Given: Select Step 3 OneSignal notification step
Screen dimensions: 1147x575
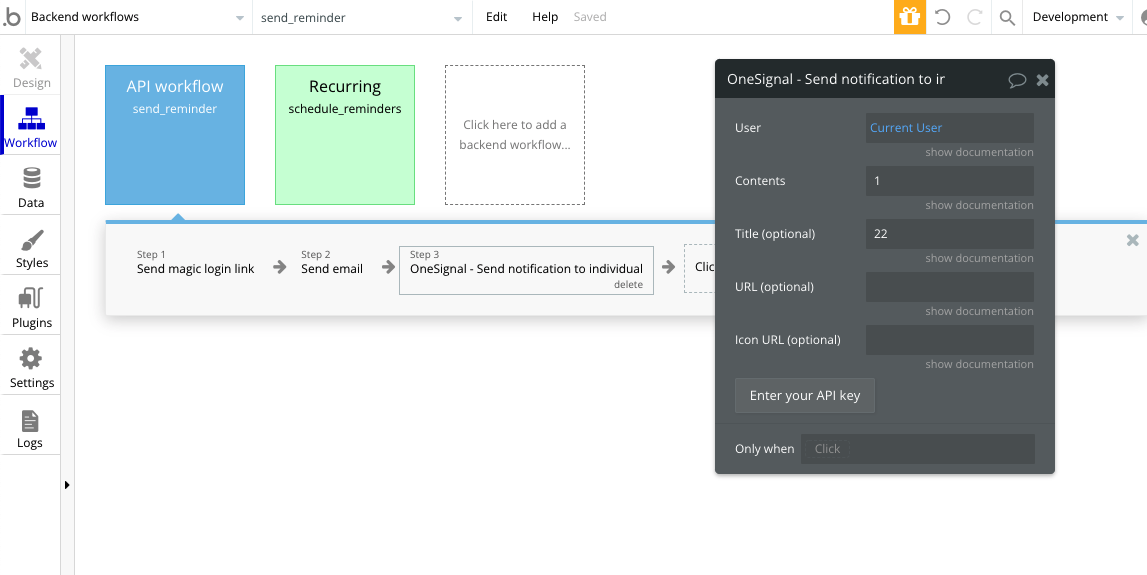Looking at the screenshot, I should pyautogui.click(x=526, y=269).
